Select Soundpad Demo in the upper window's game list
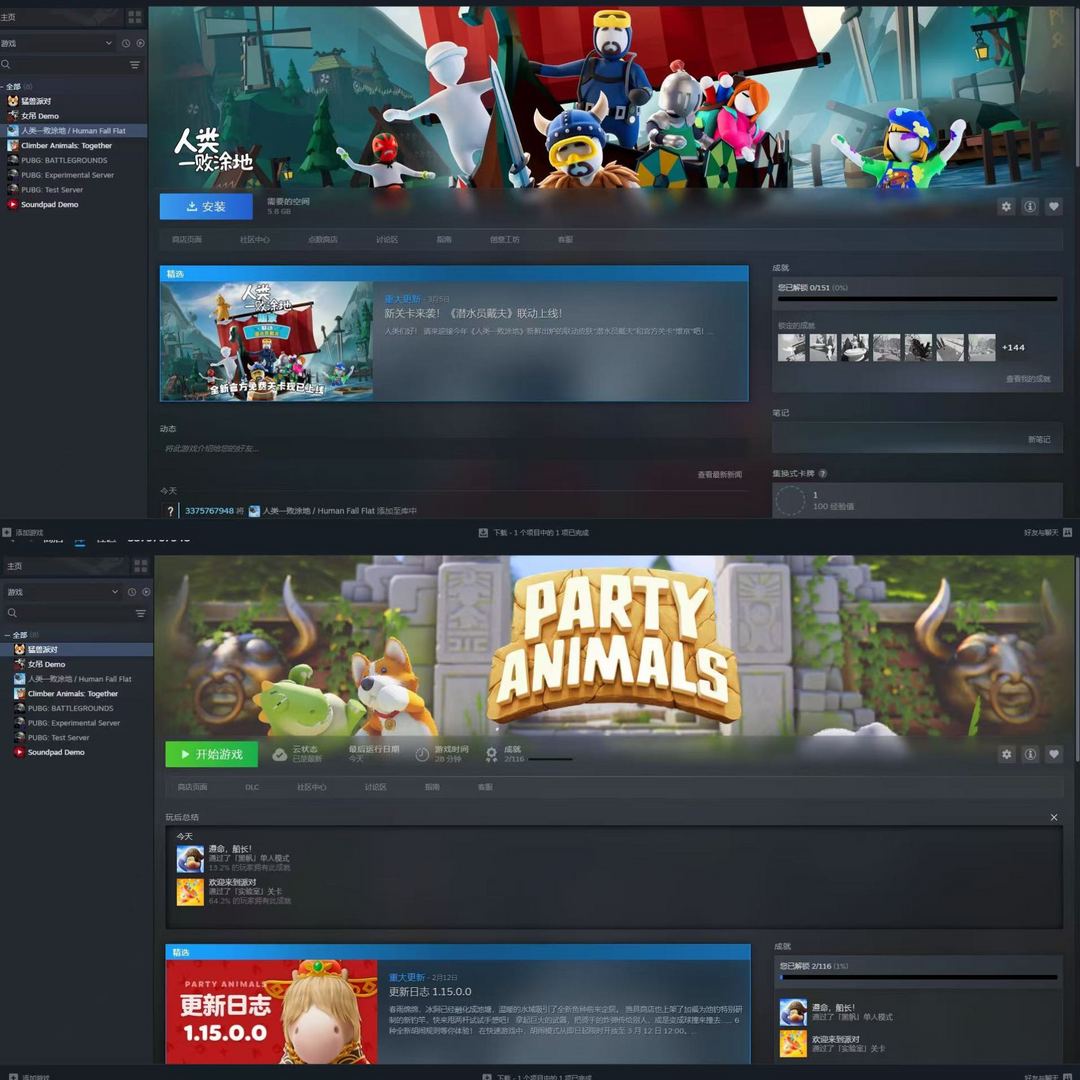 [49, 204]
